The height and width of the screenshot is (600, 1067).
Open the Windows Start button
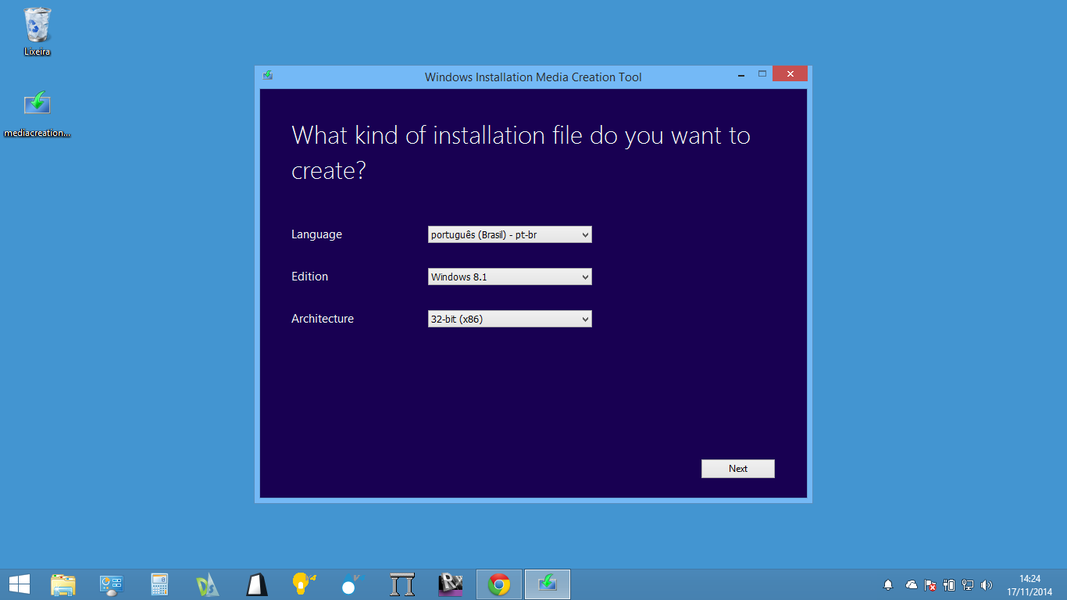pos(19,585)
